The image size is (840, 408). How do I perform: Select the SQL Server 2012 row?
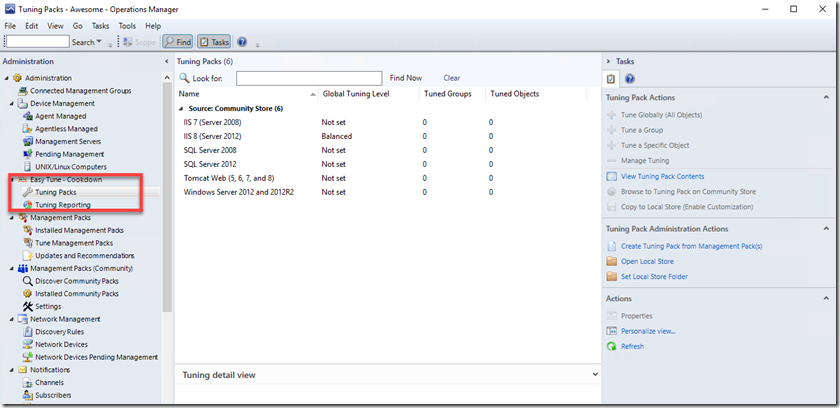[388, 164]
